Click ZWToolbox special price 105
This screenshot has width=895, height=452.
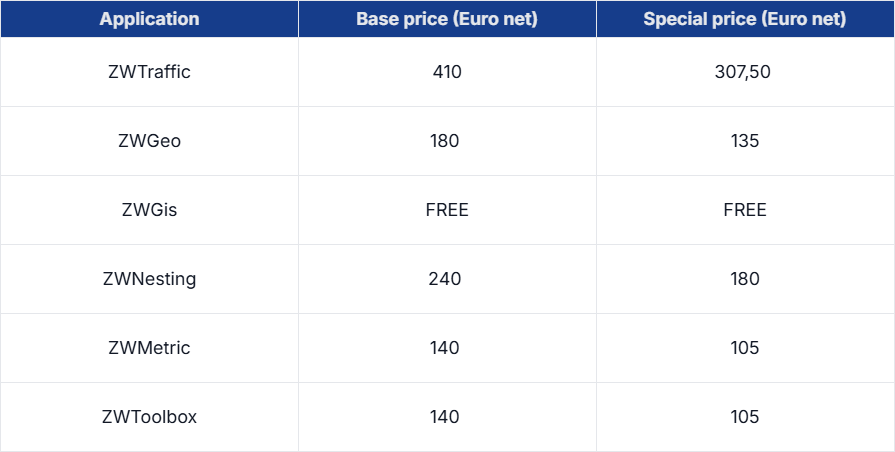point(745,417)
